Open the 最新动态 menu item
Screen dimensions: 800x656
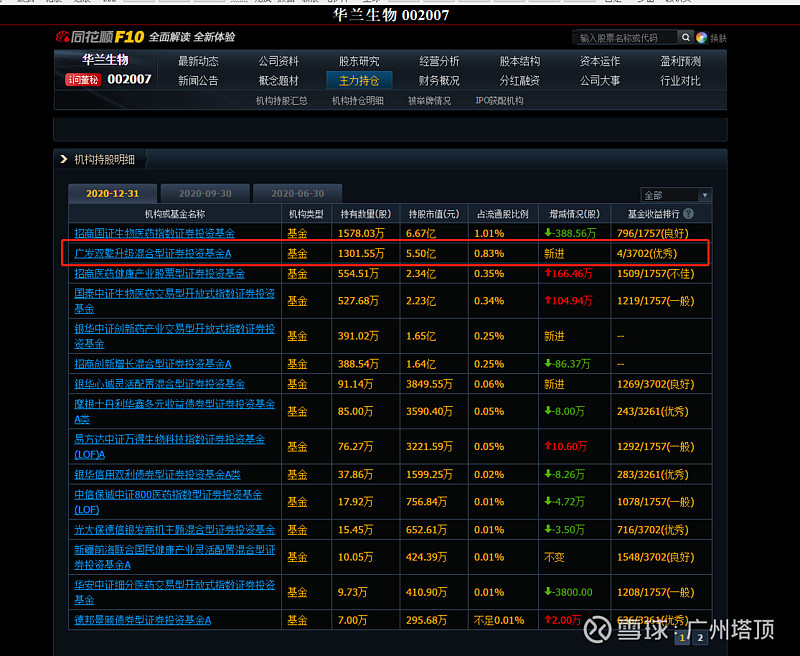198,61
